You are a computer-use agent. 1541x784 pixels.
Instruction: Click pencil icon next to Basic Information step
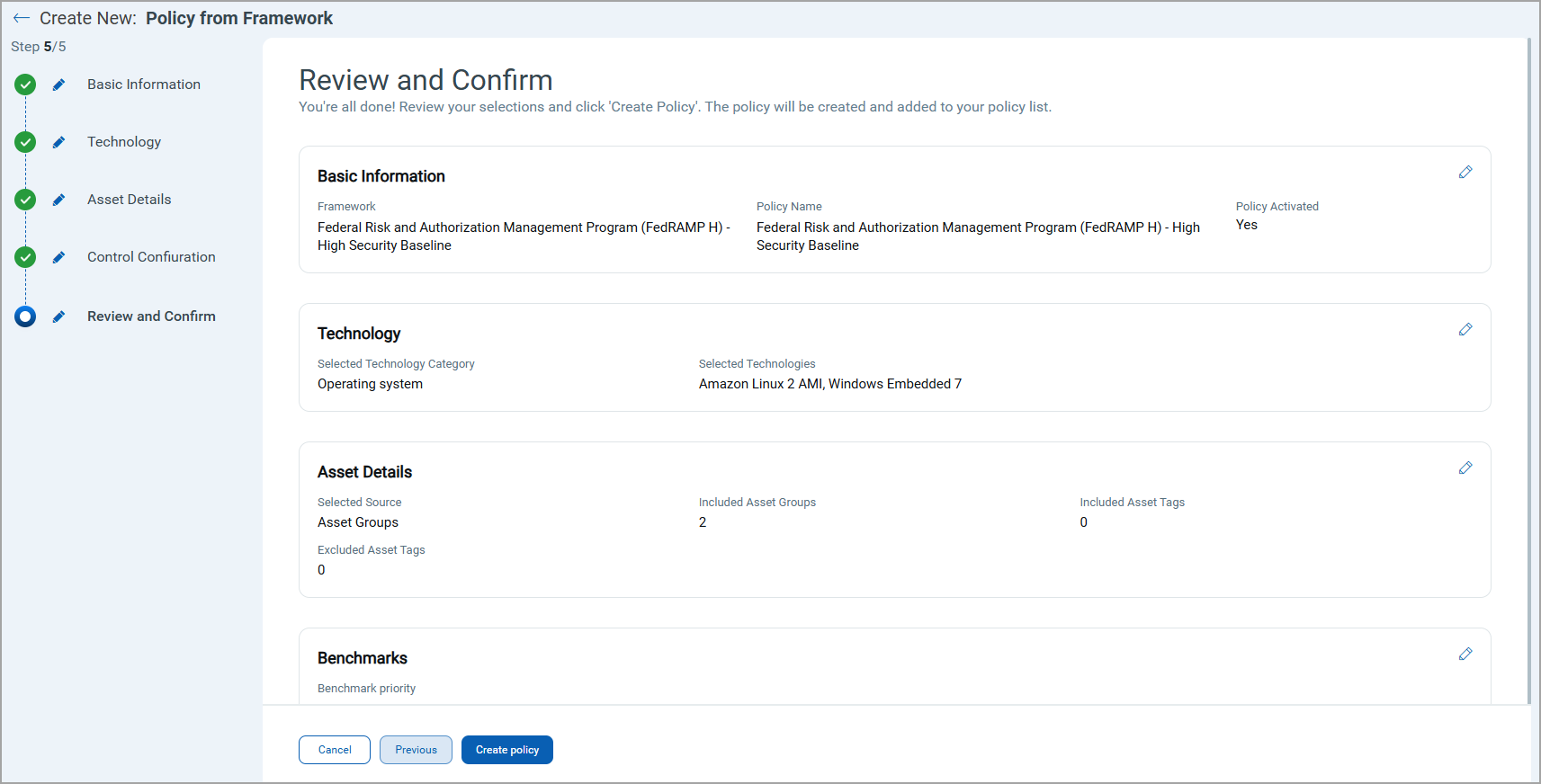point(58,85)
